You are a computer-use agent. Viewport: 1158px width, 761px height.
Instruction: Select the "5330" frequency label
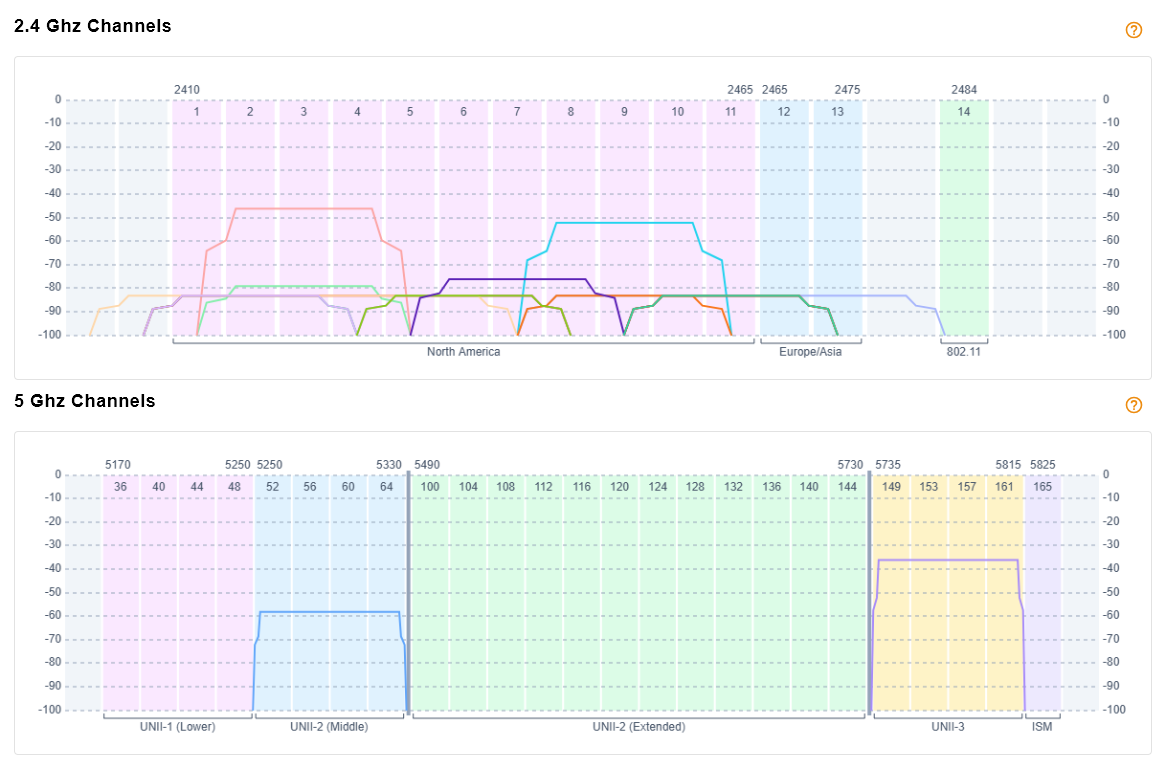click(x=389, y=465)
